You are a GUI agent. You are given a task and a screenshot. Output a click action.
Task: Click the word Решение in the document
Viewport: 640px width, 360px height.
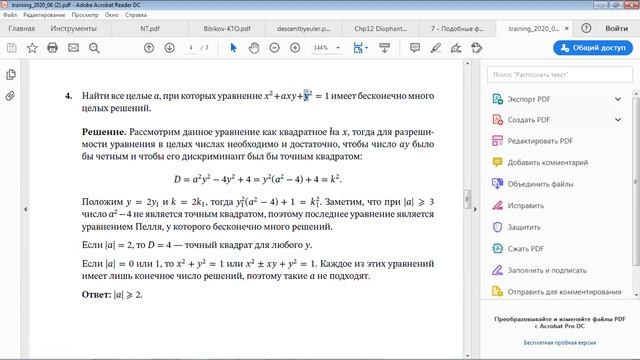point(104,132)
